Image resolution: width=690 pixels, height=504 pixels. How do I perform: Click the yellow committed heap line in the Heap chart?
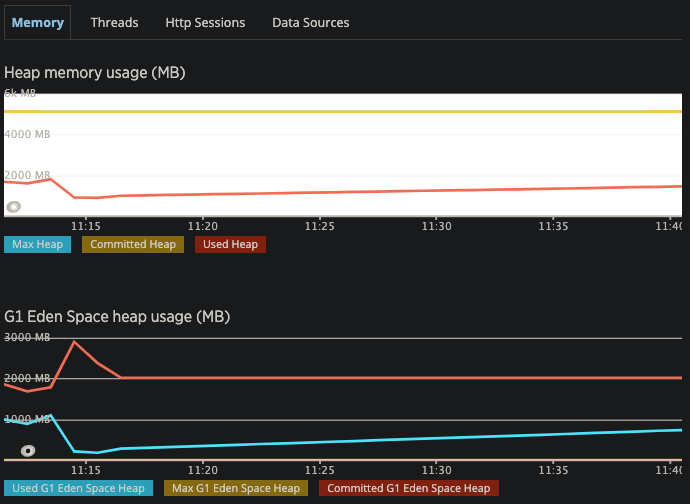click(x=400, y=112)
